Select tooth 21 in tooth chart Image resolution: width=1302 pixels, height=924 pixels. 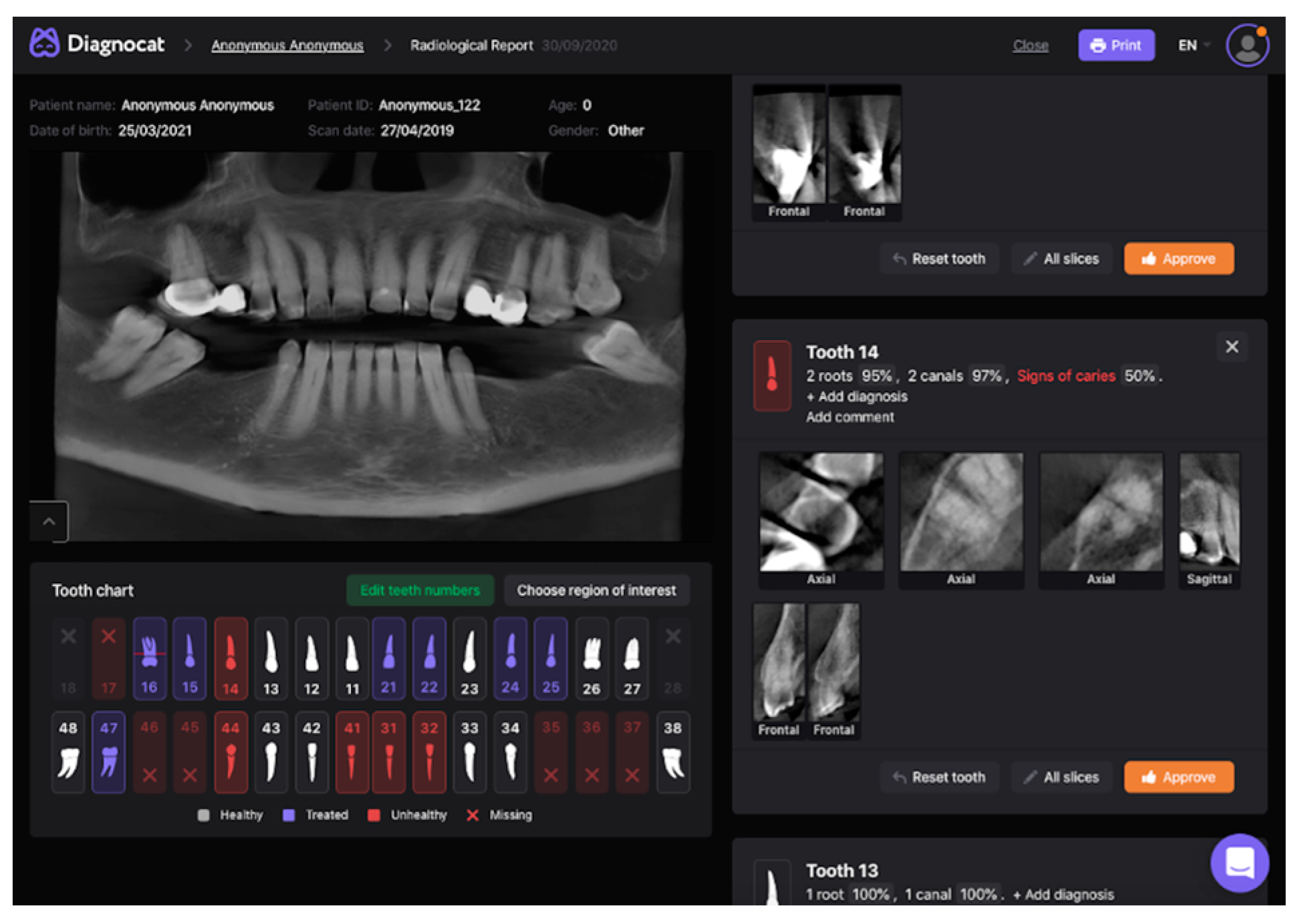pos(388,658)
